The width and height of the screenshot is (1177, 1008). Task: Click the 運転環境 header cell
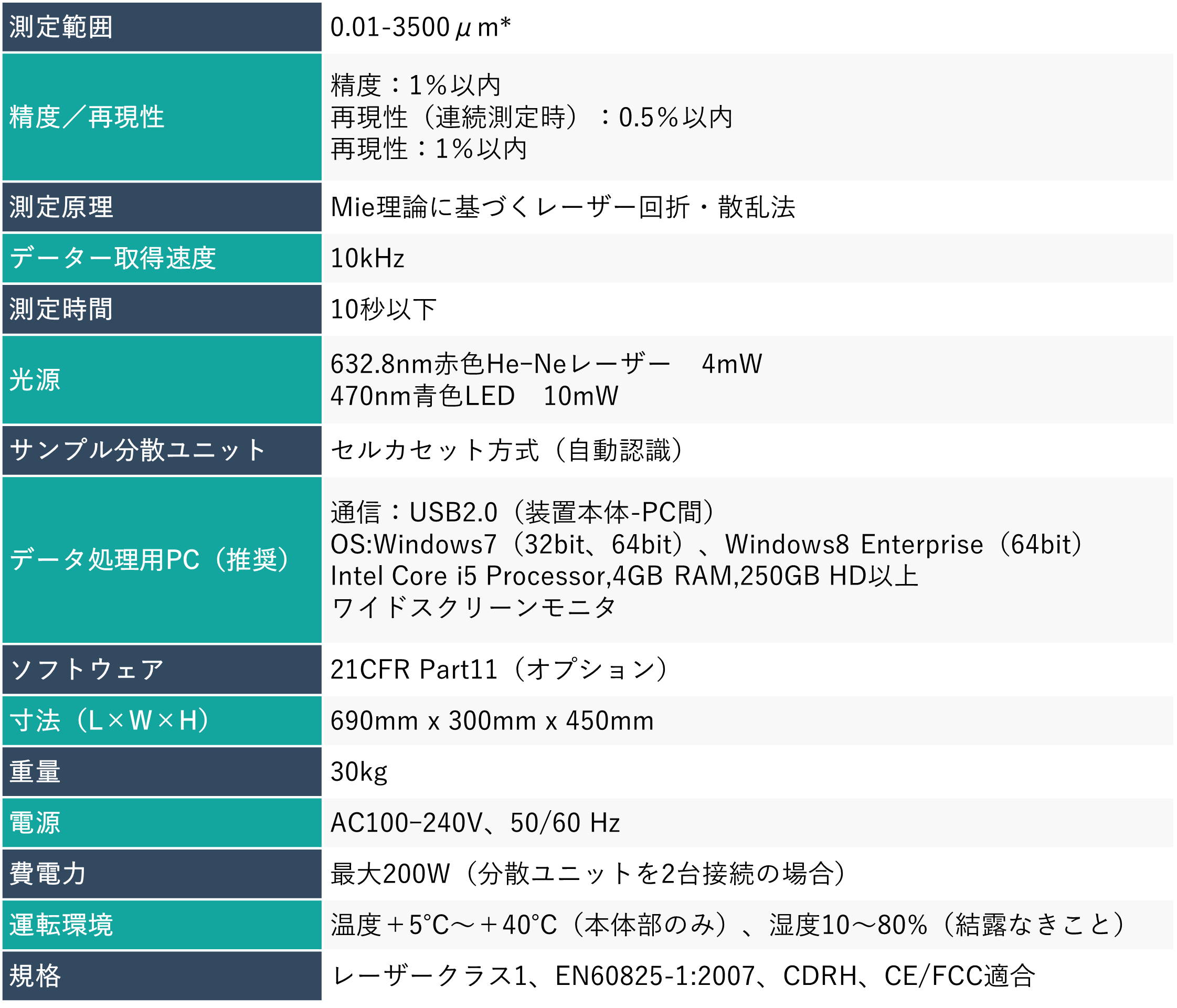click(x=61, y=925)
